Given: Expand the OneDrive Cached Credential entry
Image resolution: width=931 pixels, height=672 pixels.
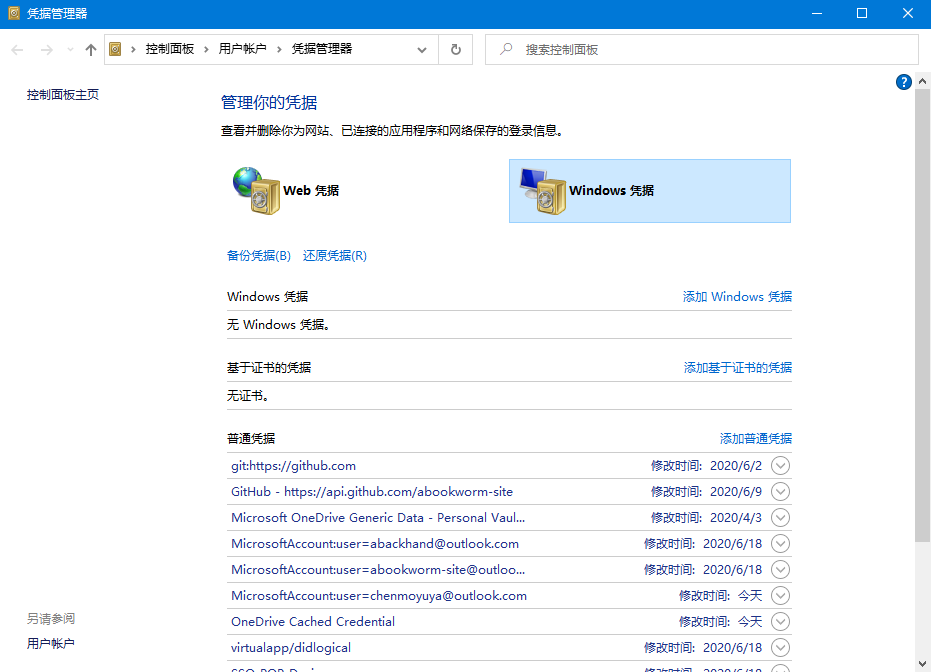Looking at the screenshot, I should [x=781, y=622].
